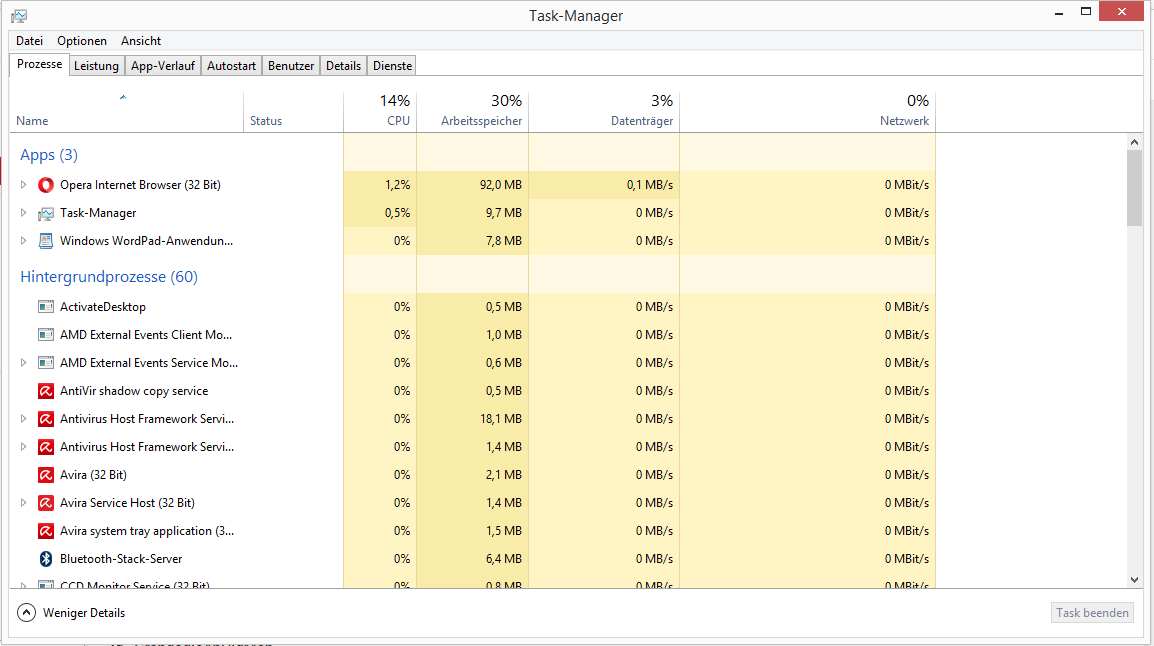The width and height of the screenshot is (1154, 646).
Task: Click the 92,0 MB memory value
Action: click(500, 185)
